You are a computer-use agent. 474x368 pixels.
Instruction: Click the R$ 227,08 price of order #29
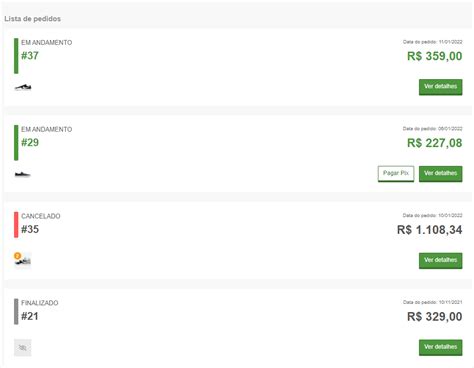click(434, 143)
